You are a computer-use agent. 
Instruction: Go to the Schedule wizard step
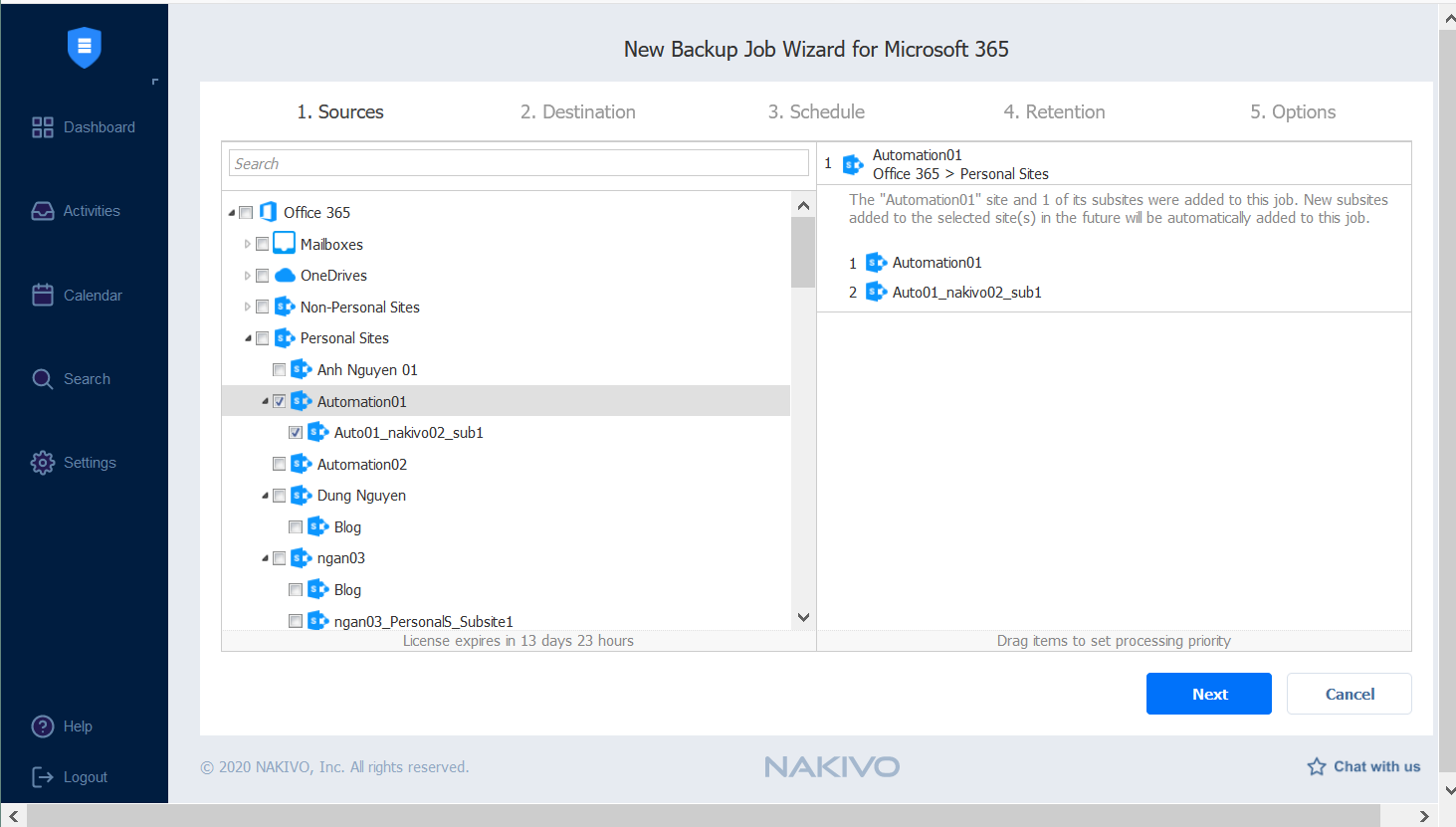tap(816, 111)
